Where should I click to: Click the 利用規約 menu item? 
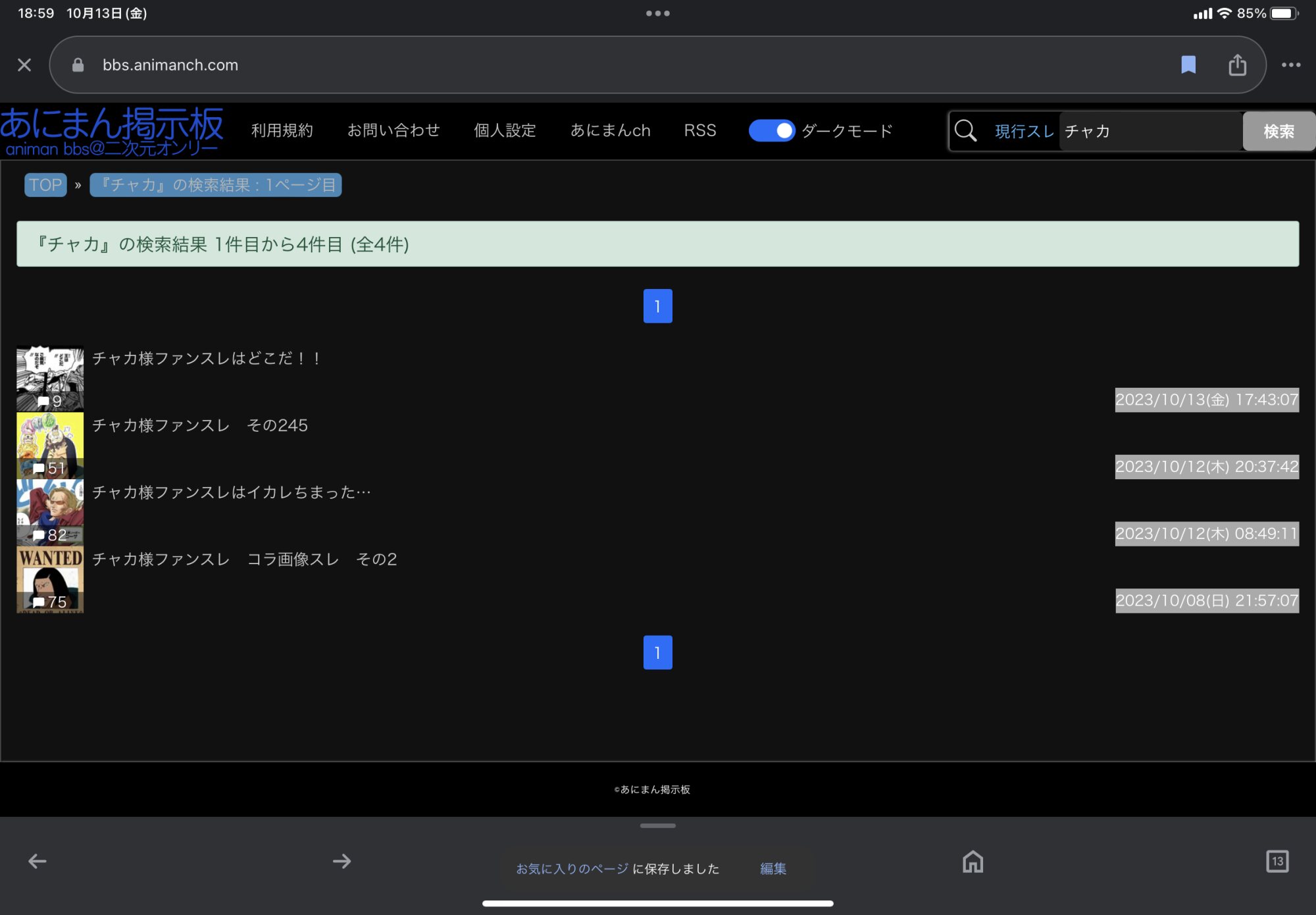pos(282,130)
